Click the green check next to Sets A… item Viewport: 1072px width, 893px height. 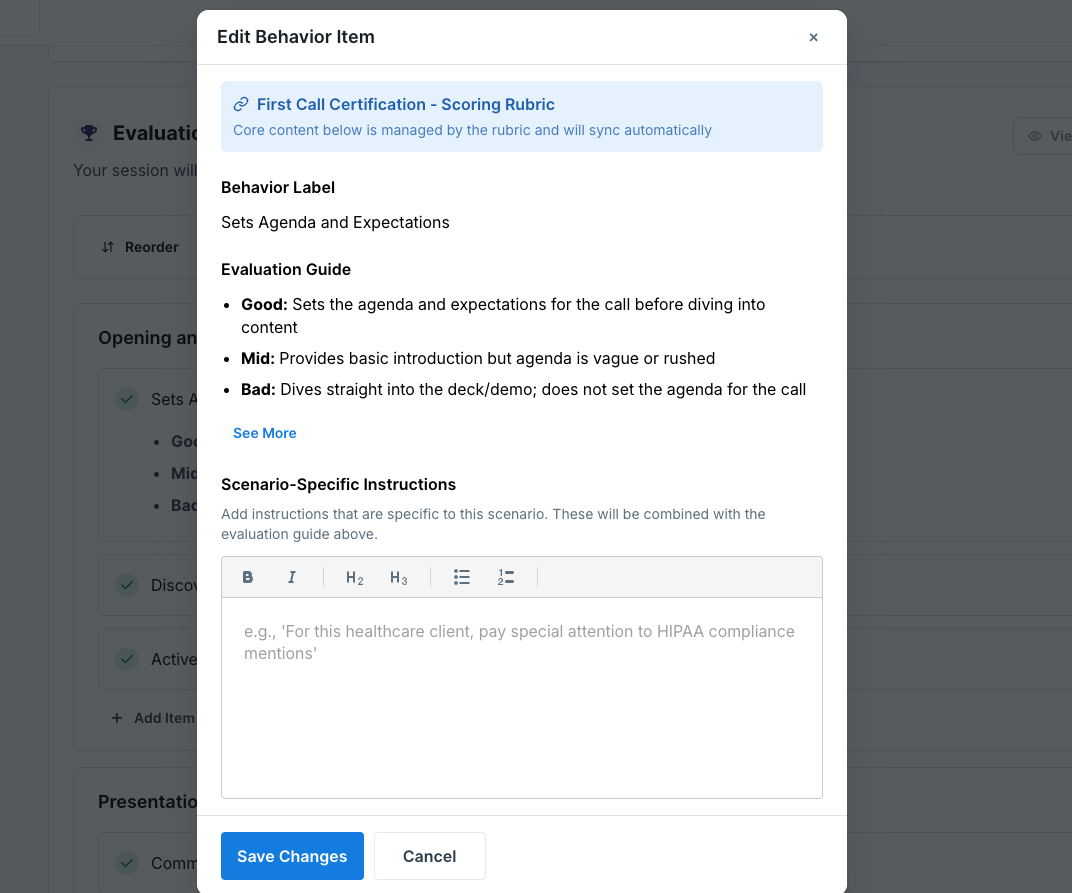[126, 399]
